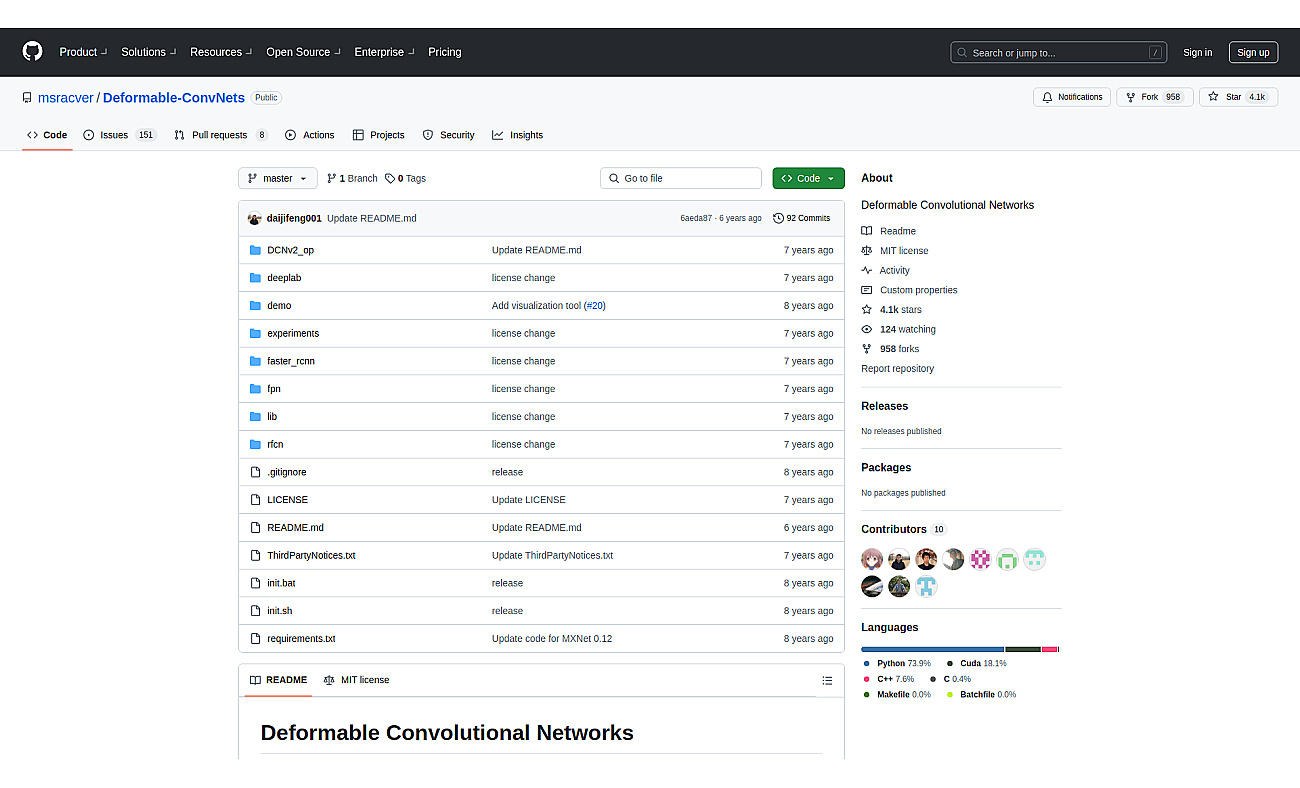Screen dimensions: 1300x788
Task: Expand the Enterprise menu
Action: click(384, 52)
